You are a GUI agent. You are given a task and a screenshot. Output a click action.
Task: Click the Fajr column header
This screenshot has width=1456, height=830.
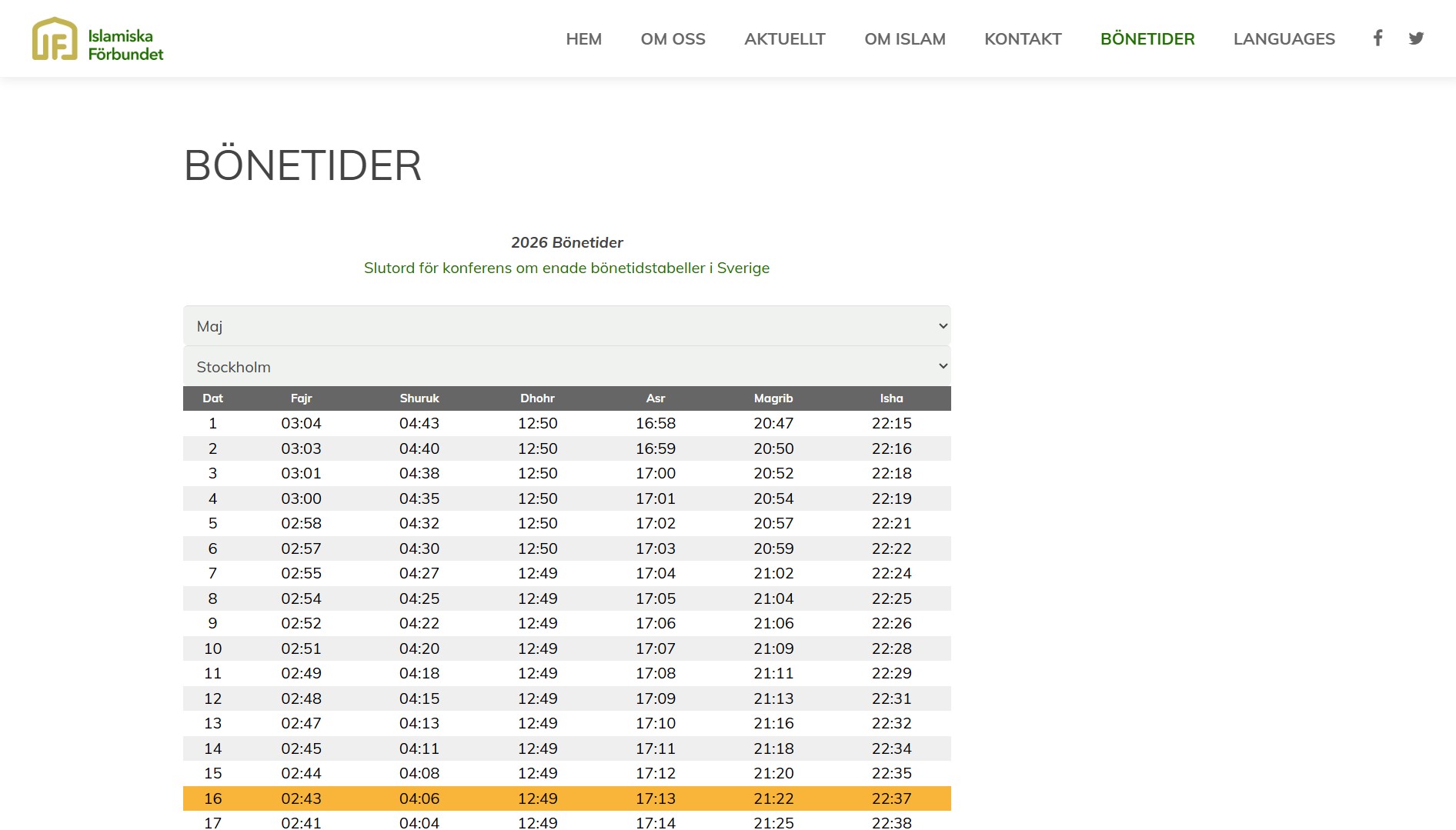coord(301,398)
